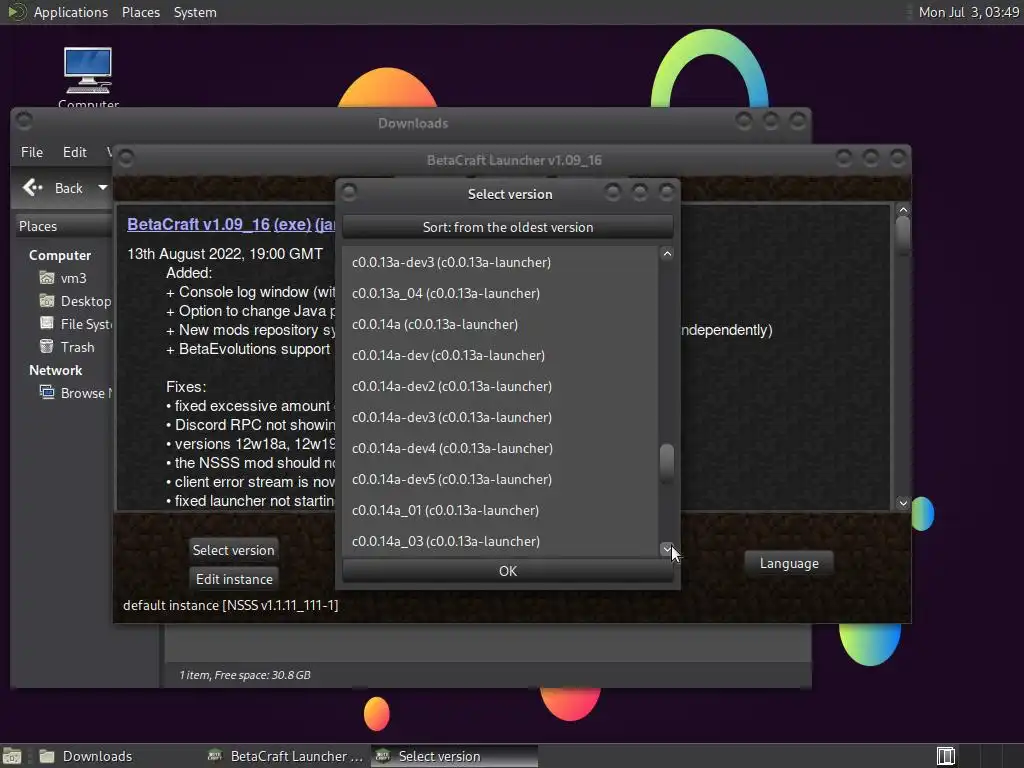Open Browse Network in sidebar
The width and height of the screenshot is (1024, 768).
(75, 392)
